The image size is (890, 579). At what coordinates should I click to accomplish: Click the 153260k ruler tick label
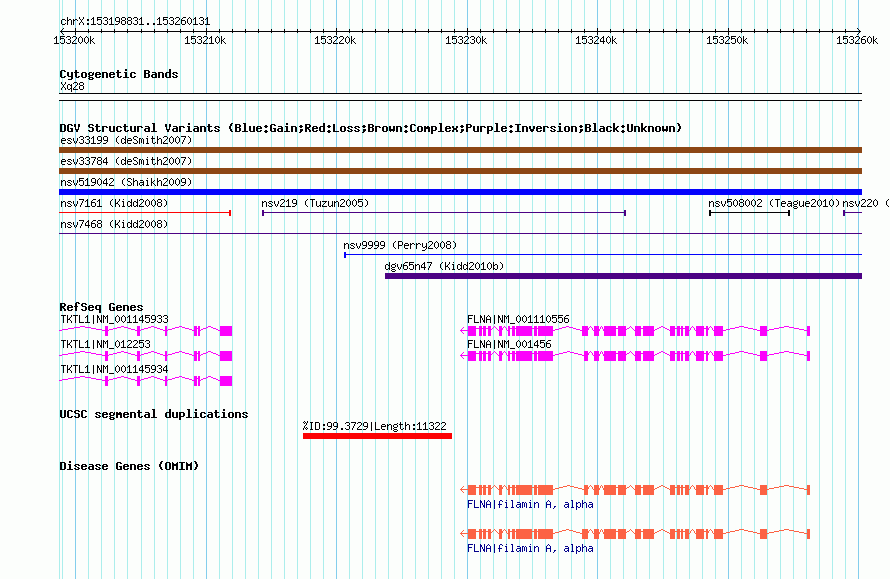(857, 40)
